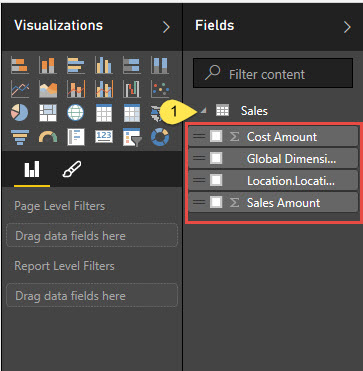The image size is (363, 371).
Task: Select Line and stacked column chart visual
Action: (76, 89)
